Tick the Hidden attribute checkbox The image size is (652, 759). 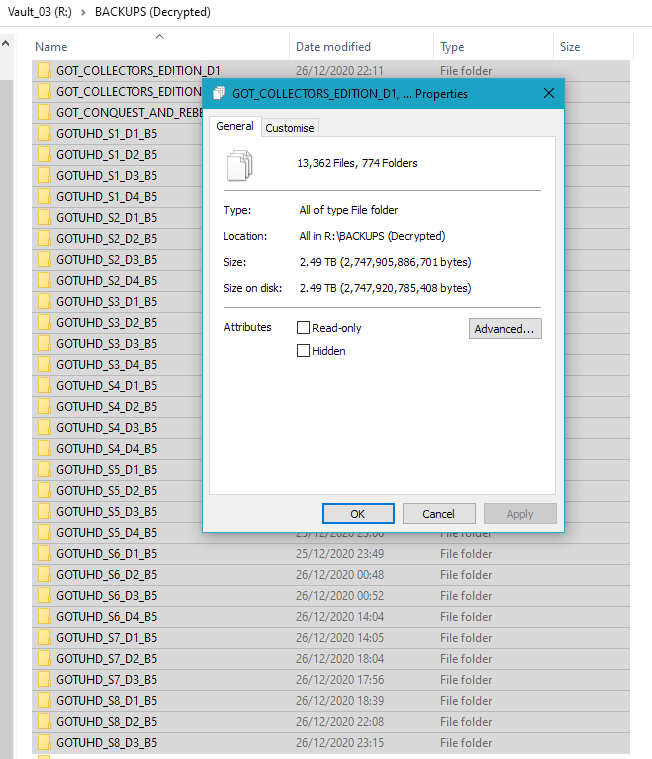(x=303, y=350)
